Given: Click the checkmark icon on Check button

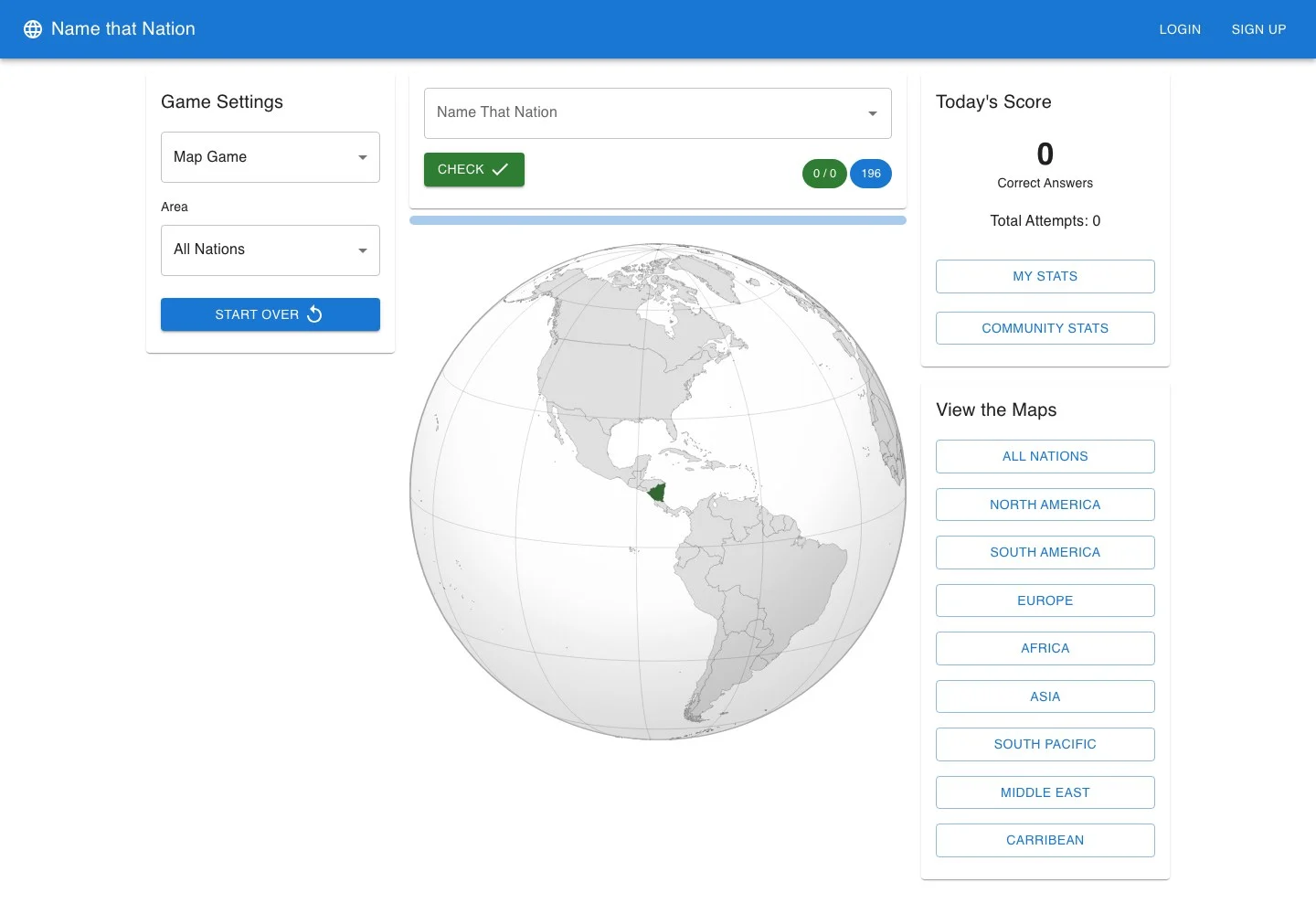Looking at the screenshot, I should (500, 169).
